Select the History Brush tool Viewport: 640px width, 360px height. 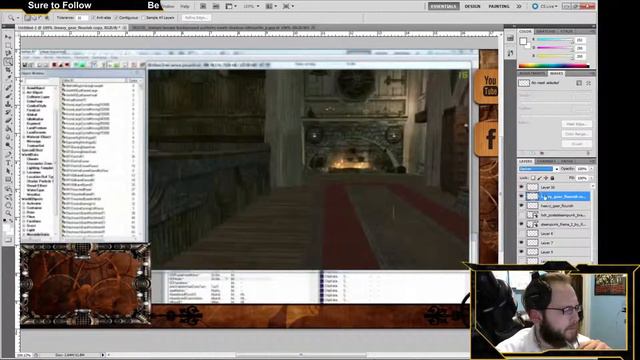[8, 112]
